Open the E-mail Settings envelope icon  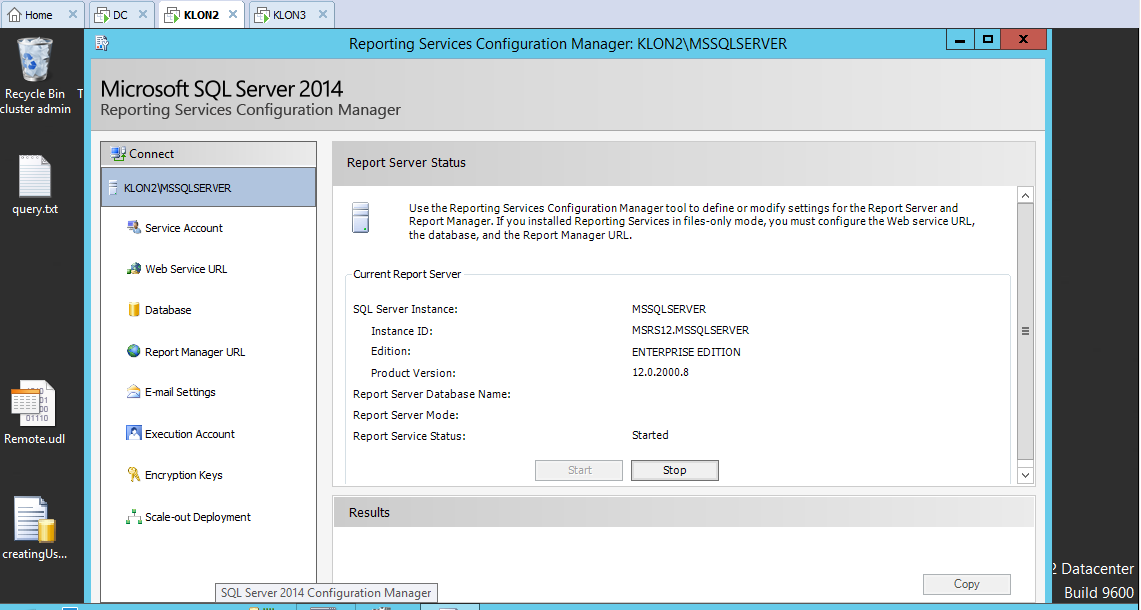coord(134,392)
